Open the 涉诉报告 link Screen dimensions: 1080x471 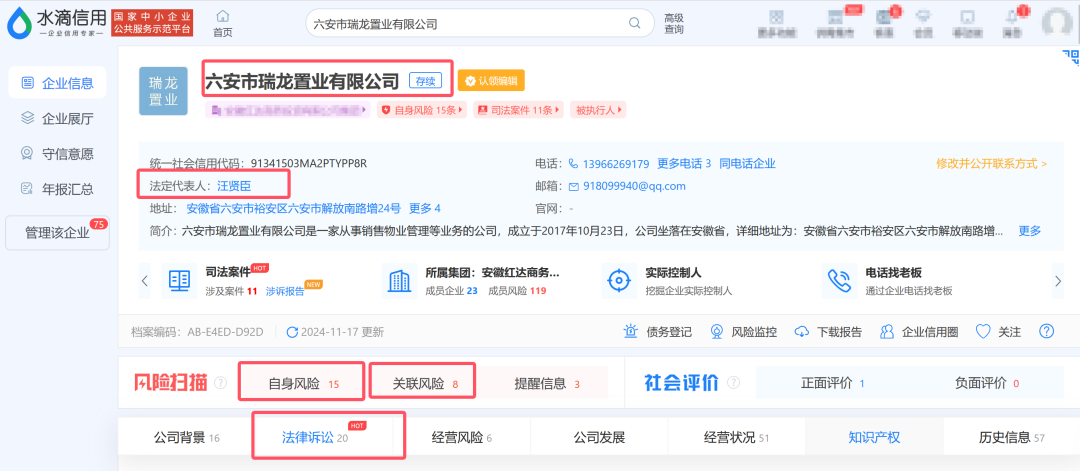coord(285,291)
